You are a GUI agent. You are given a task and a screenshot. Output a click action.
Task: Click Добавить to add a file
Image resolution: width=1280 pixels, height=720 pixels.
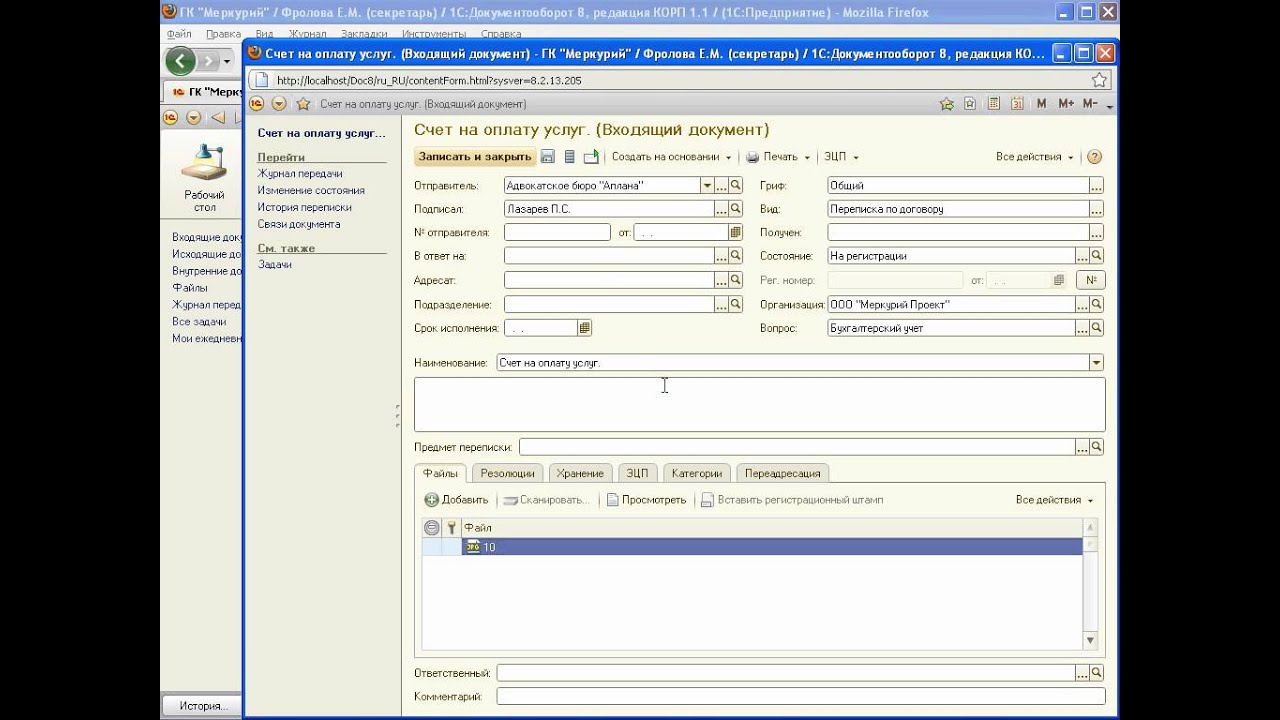pos(457,500)
